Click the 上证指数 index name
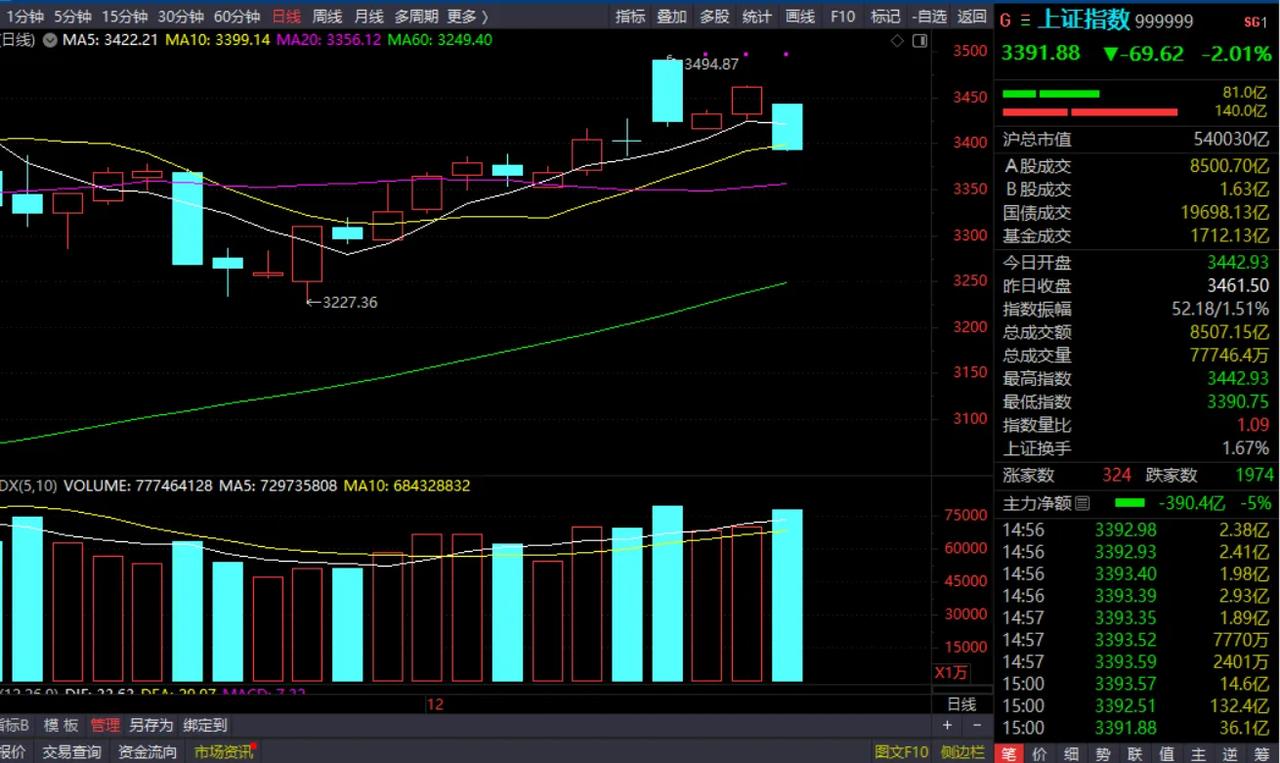The width and height of the screenshot is (1280, 763). [x=1085, y=20]
